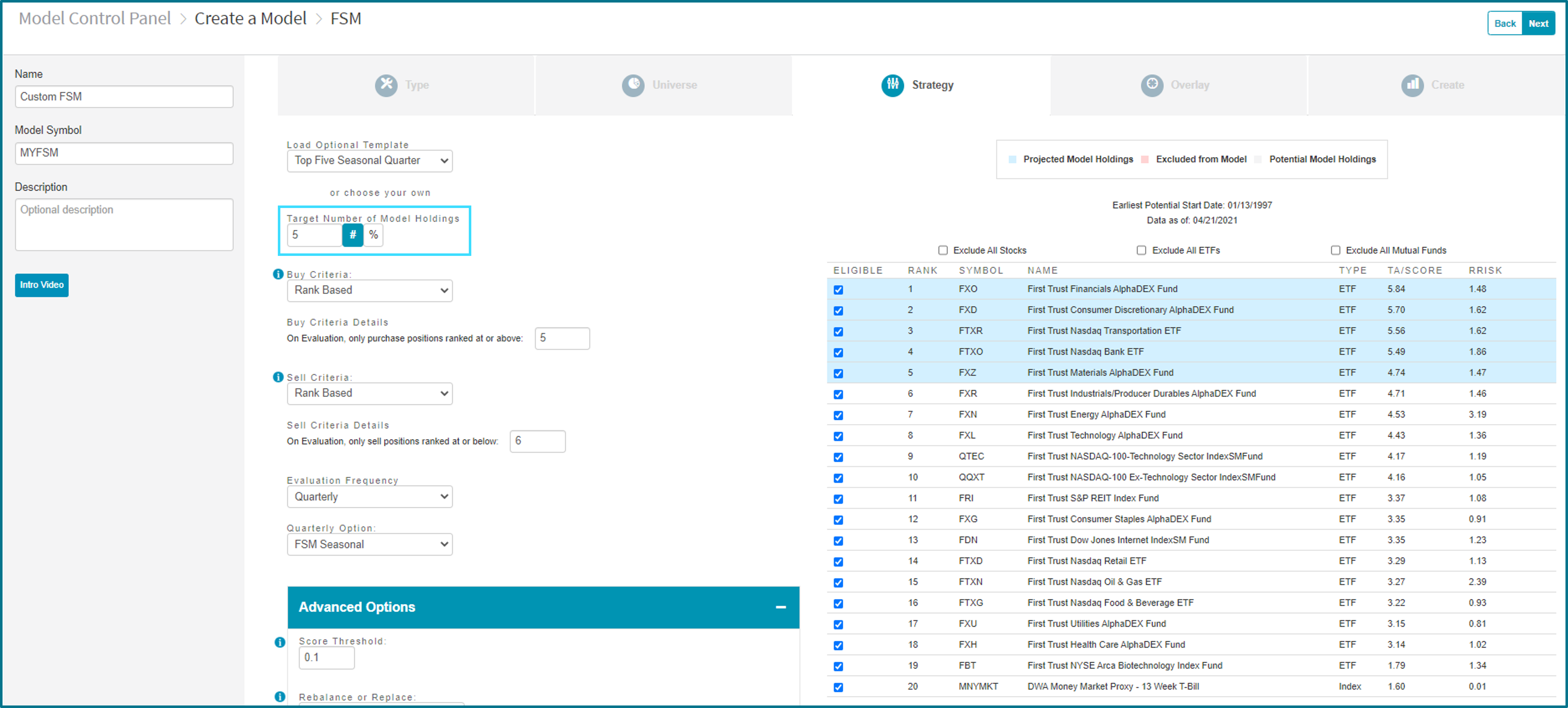
Task: Click the Model Symbol input field
Action: (x=124, y=153)
